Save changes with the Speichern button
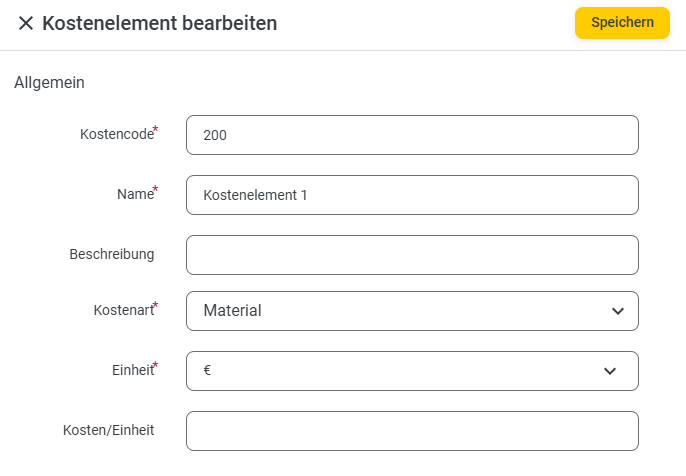686x476 pixels. 622,23
